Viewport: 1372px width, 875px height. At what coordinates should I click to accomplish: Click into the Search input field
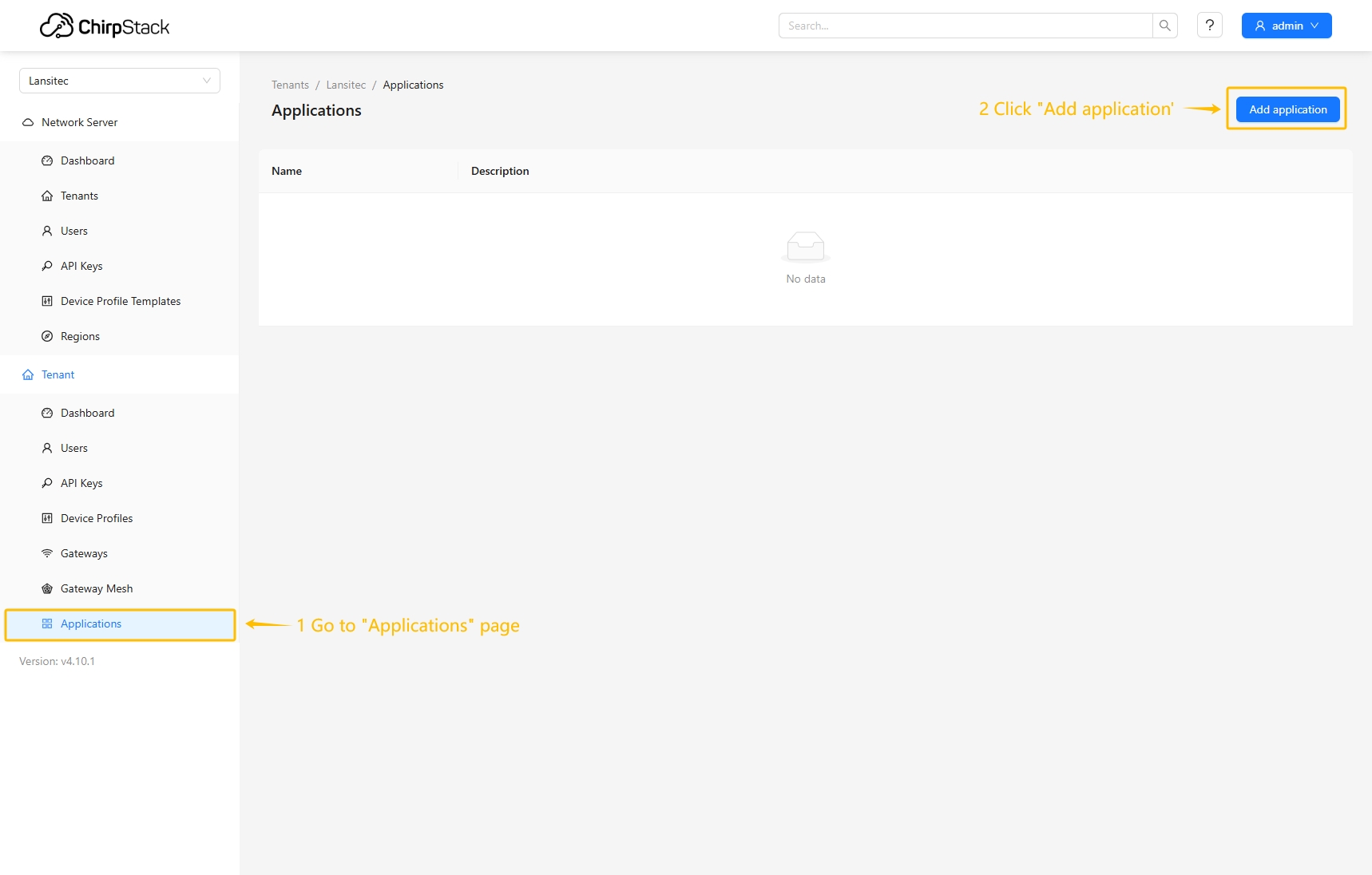(965, 26)
